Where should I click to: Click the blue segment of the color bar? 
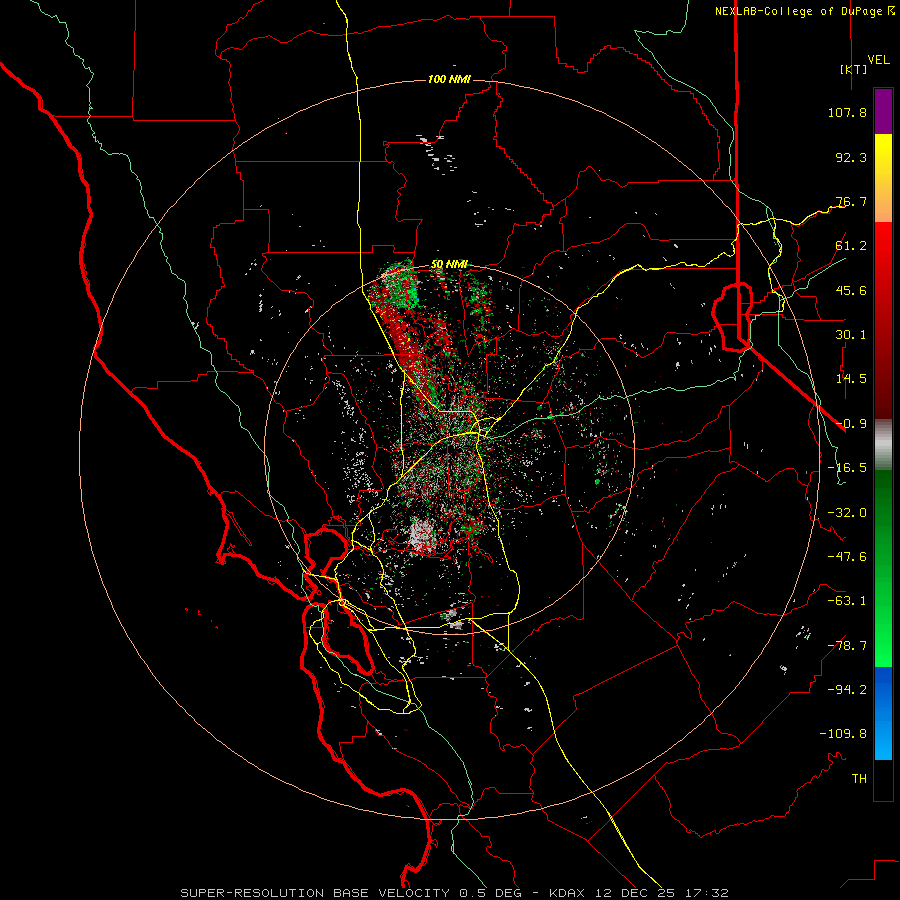[883, 713]
